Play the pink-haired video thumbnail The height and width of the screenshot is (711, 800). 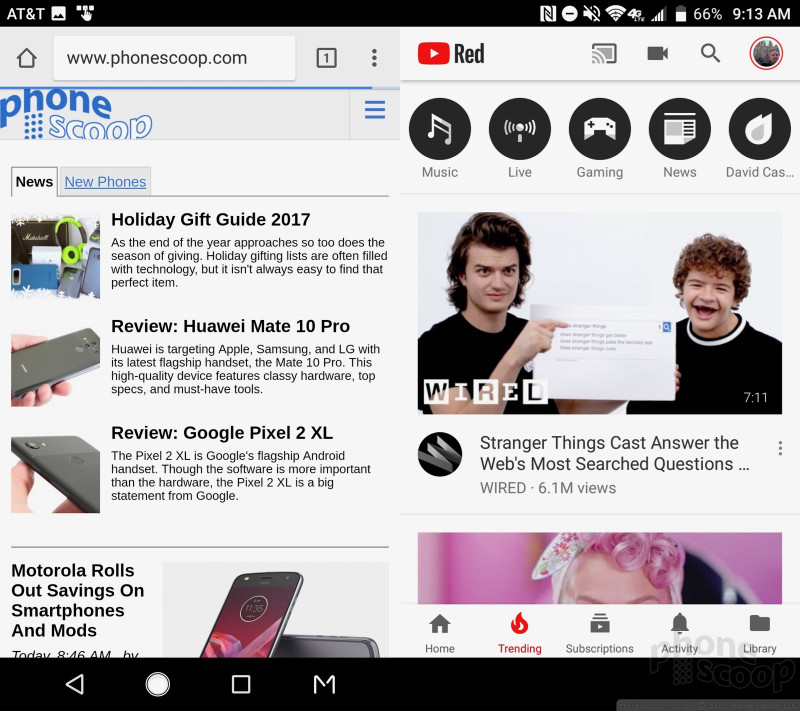[x=599, y=568]
